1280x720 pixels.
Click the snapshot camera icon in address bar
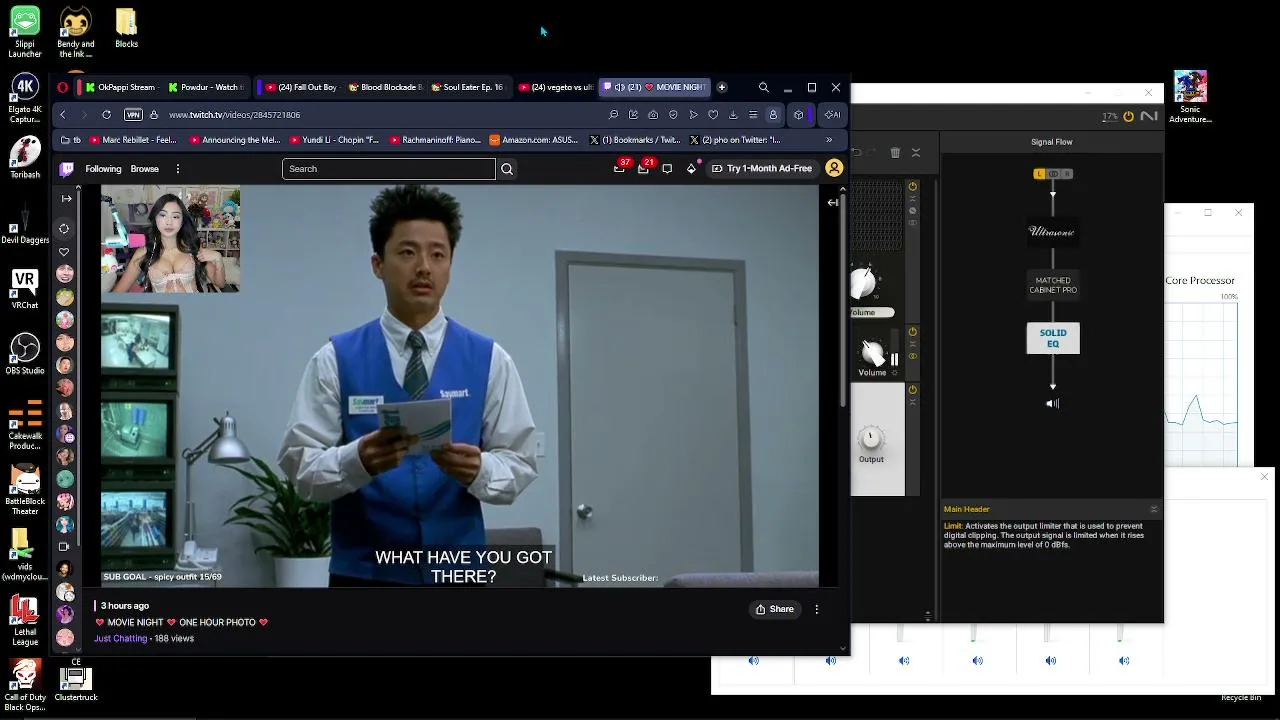click(x=653, y=115)
